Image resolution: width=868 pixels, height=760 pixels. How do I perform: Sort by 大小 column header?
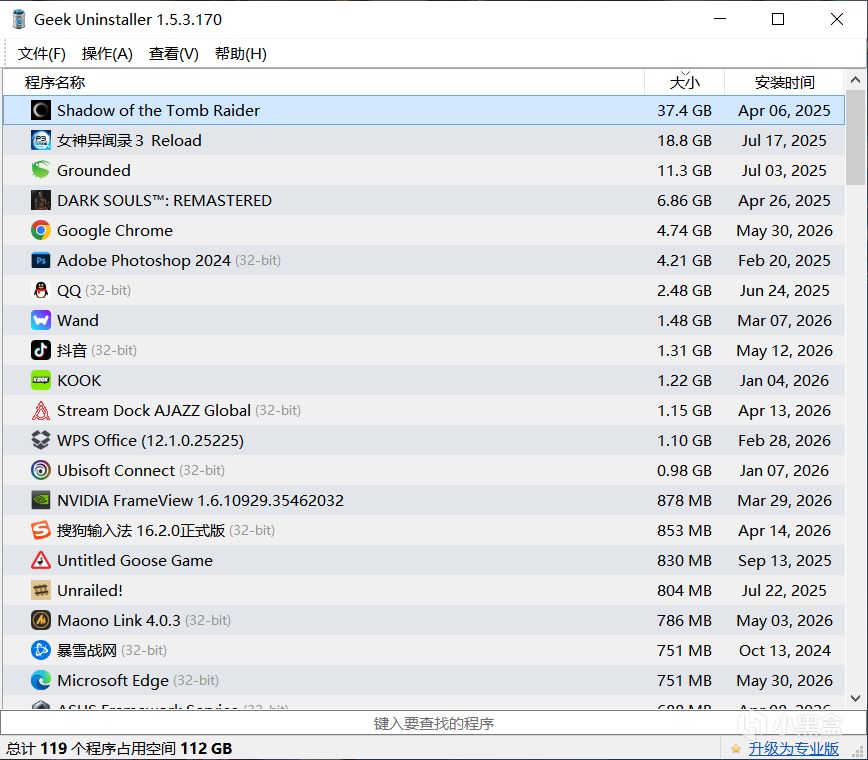684,82
